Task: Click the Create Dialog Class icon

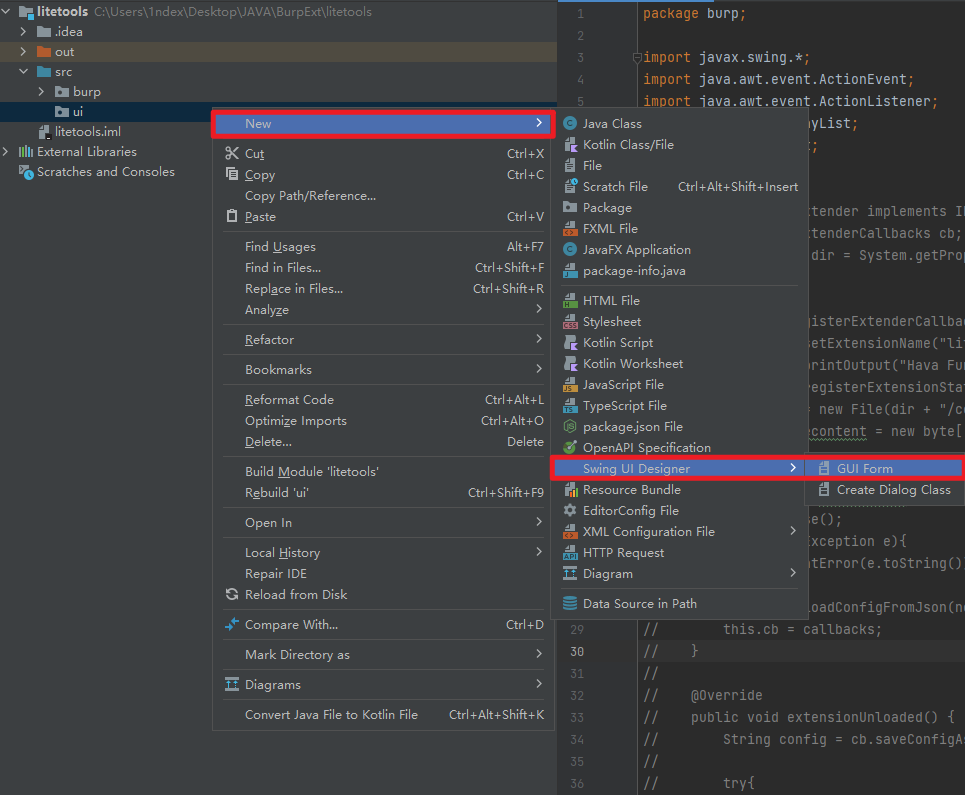Action: pos(824,490)
